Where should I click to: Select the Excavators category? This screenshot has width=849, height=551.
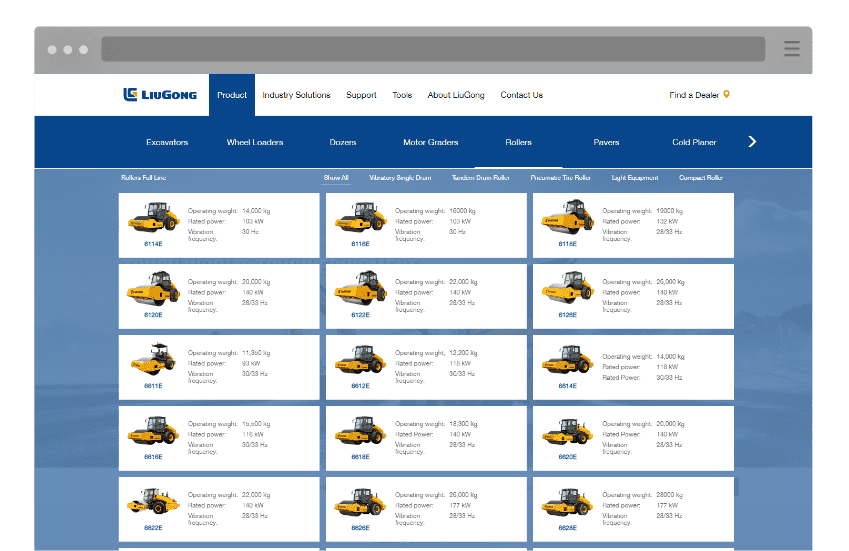click(x=167, y=142)
